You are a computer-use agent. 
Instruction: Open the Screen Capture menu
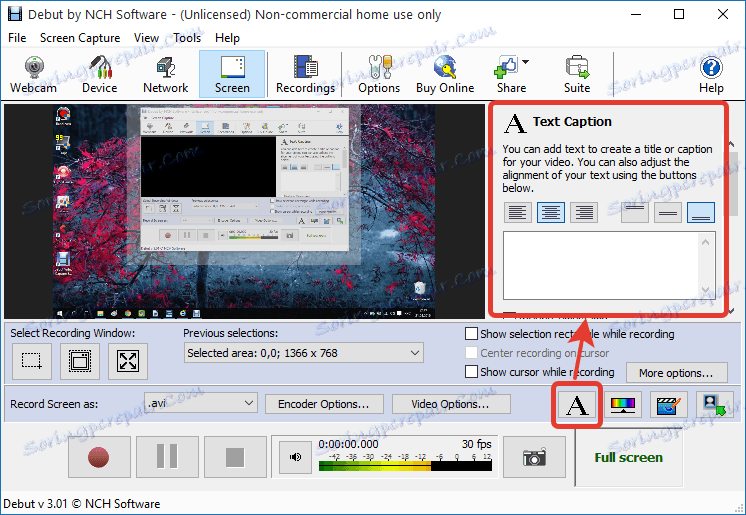coord(80,38)
